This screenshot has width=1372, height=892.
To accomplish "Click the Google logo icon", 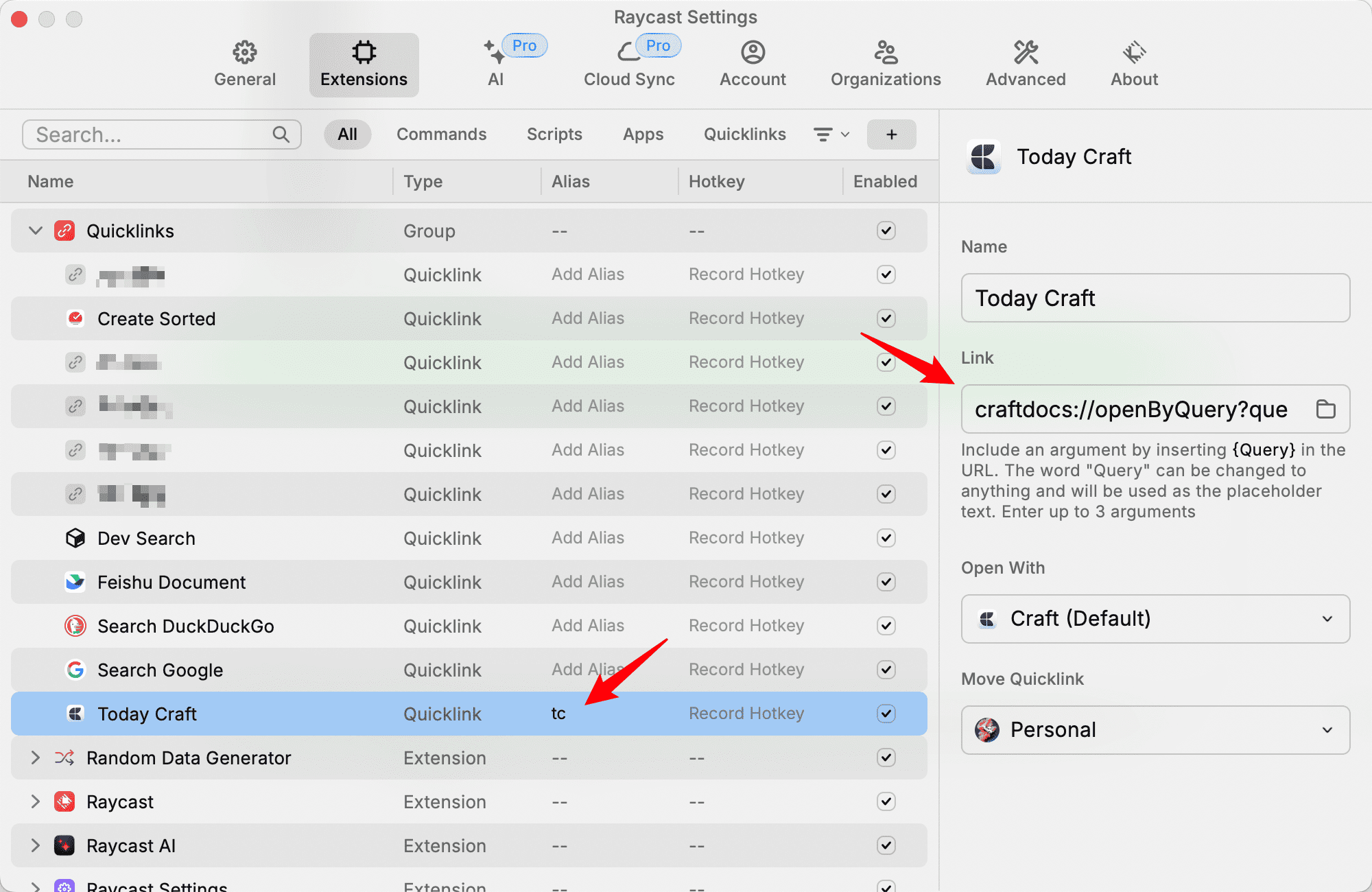I will pos(75,670).
